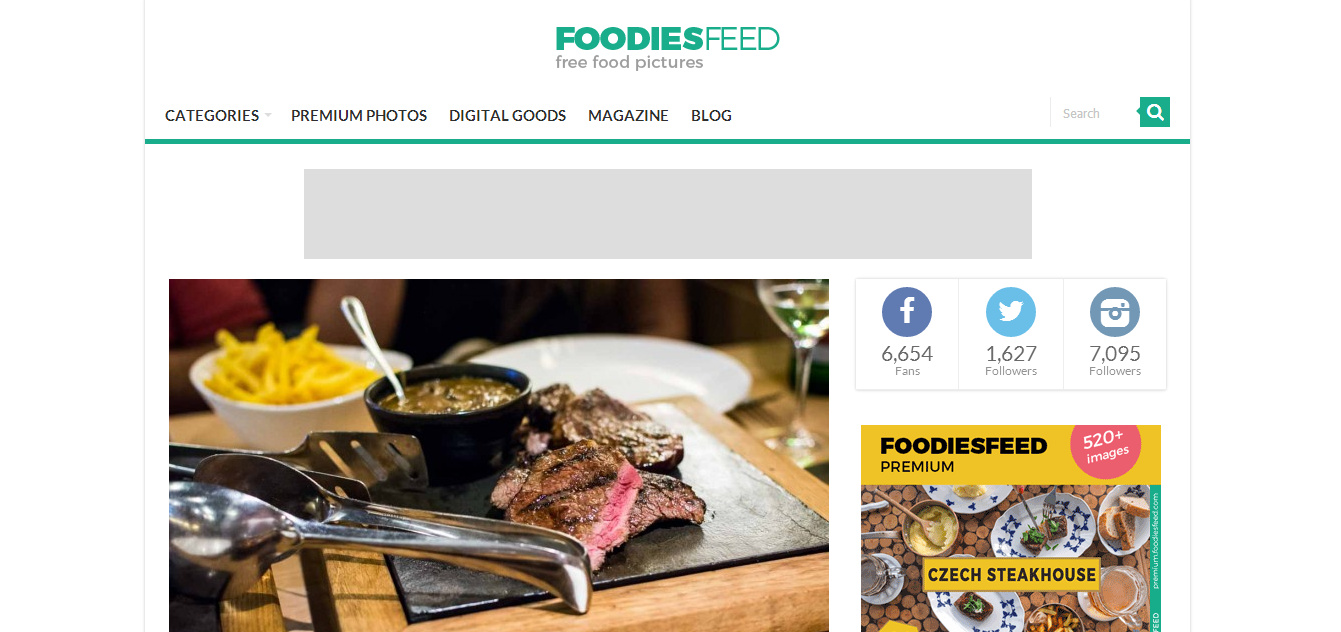
Task: Go to Premium Photos page
Action: (x=359, y=116)
